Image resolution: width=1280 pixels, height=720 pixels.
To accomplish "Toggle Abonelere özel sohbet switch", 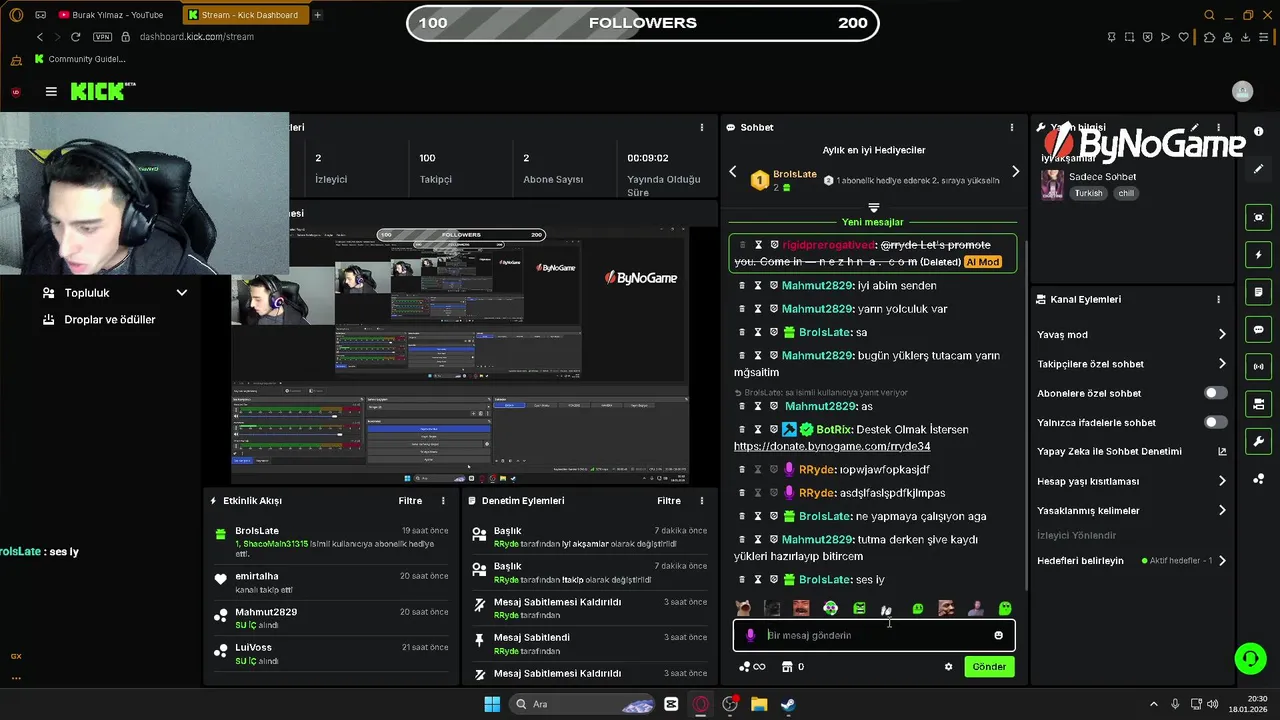I will (x=1215, y=393).
